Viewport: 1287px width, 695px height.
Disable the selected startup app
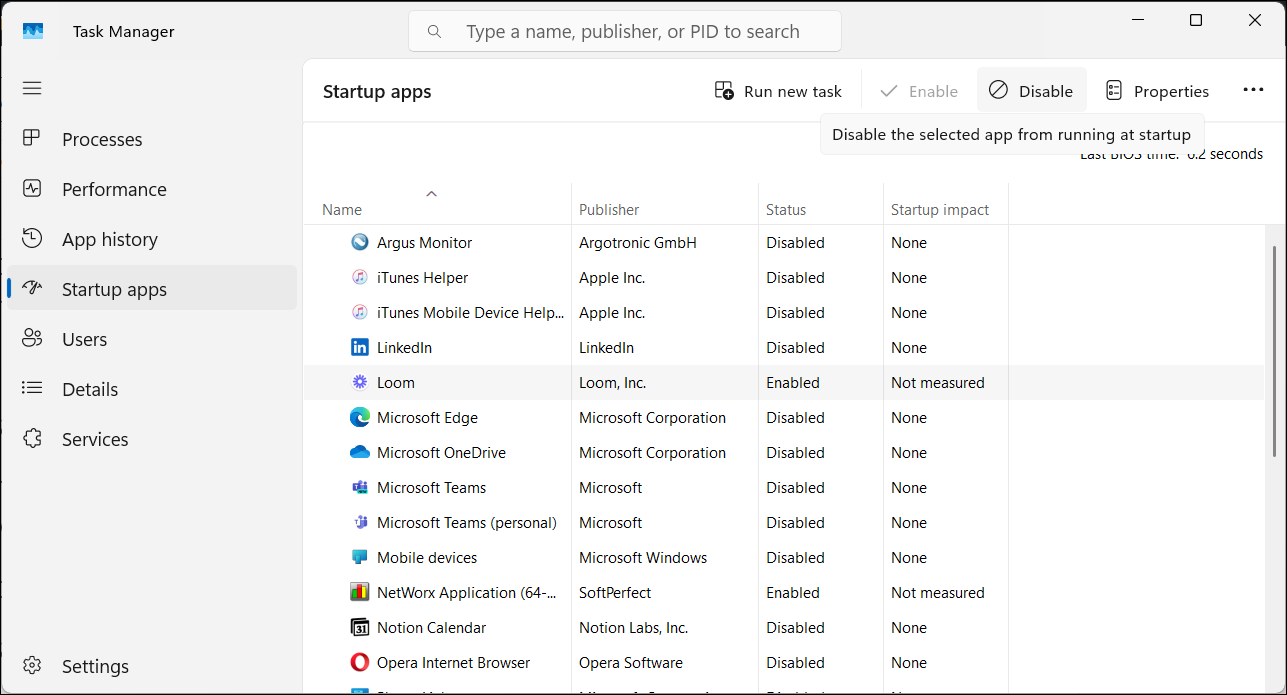pyautogui.click(x=1031, y=91)
